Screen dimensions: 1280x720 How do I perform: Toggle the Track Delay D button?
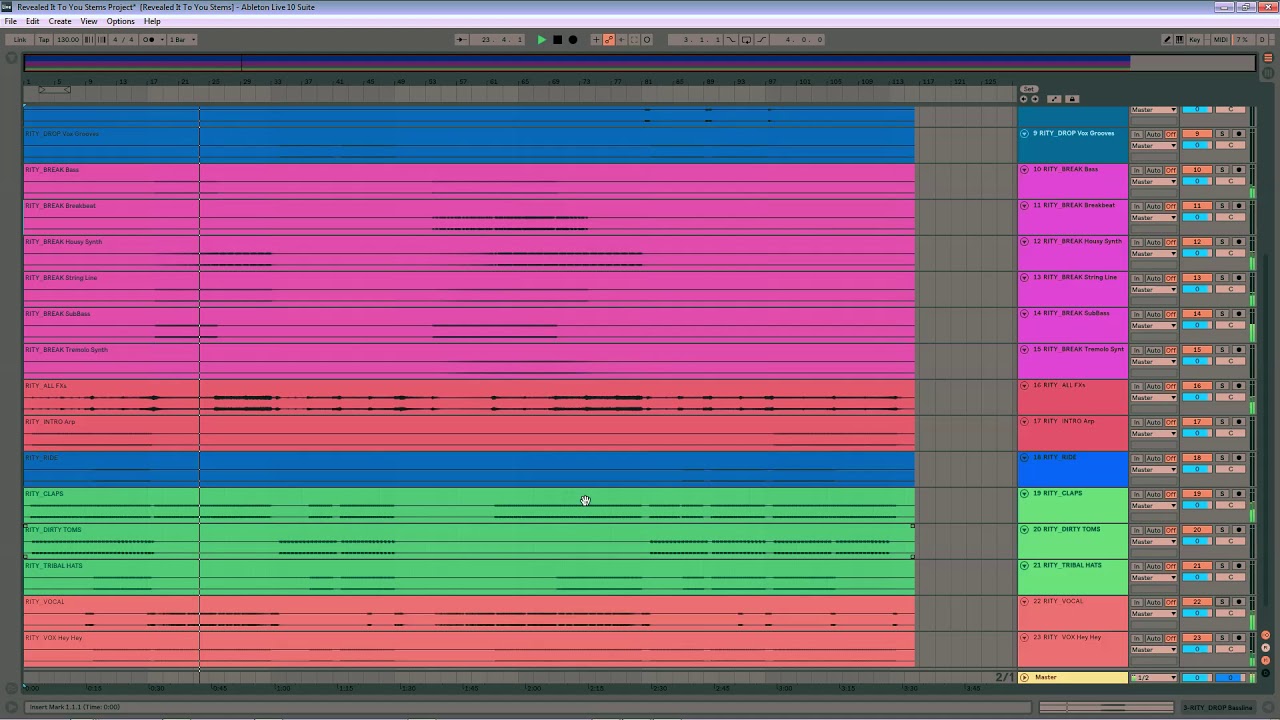[1265, 672]
